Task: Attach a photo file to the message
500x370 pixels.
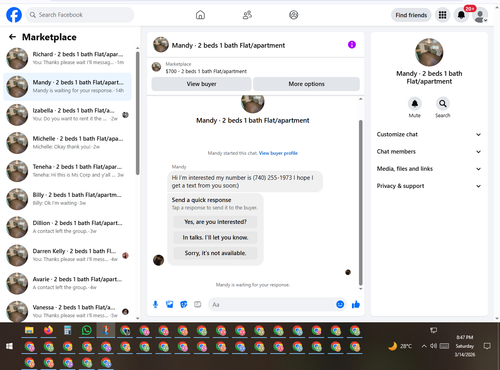Action: (170, 304)
